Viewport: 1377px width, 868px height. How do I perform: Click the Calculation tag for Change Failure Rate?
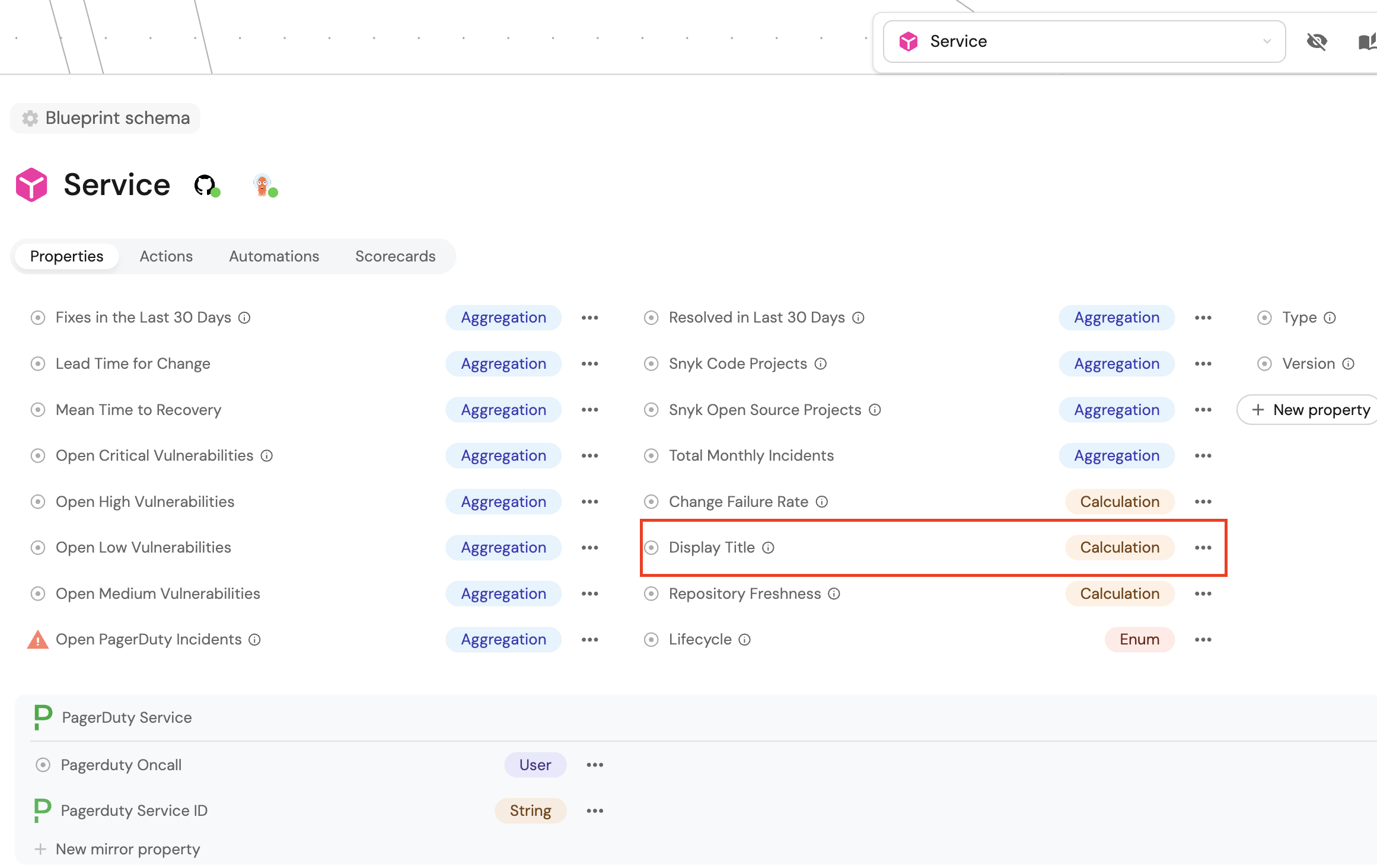[x=1119, y=502]
